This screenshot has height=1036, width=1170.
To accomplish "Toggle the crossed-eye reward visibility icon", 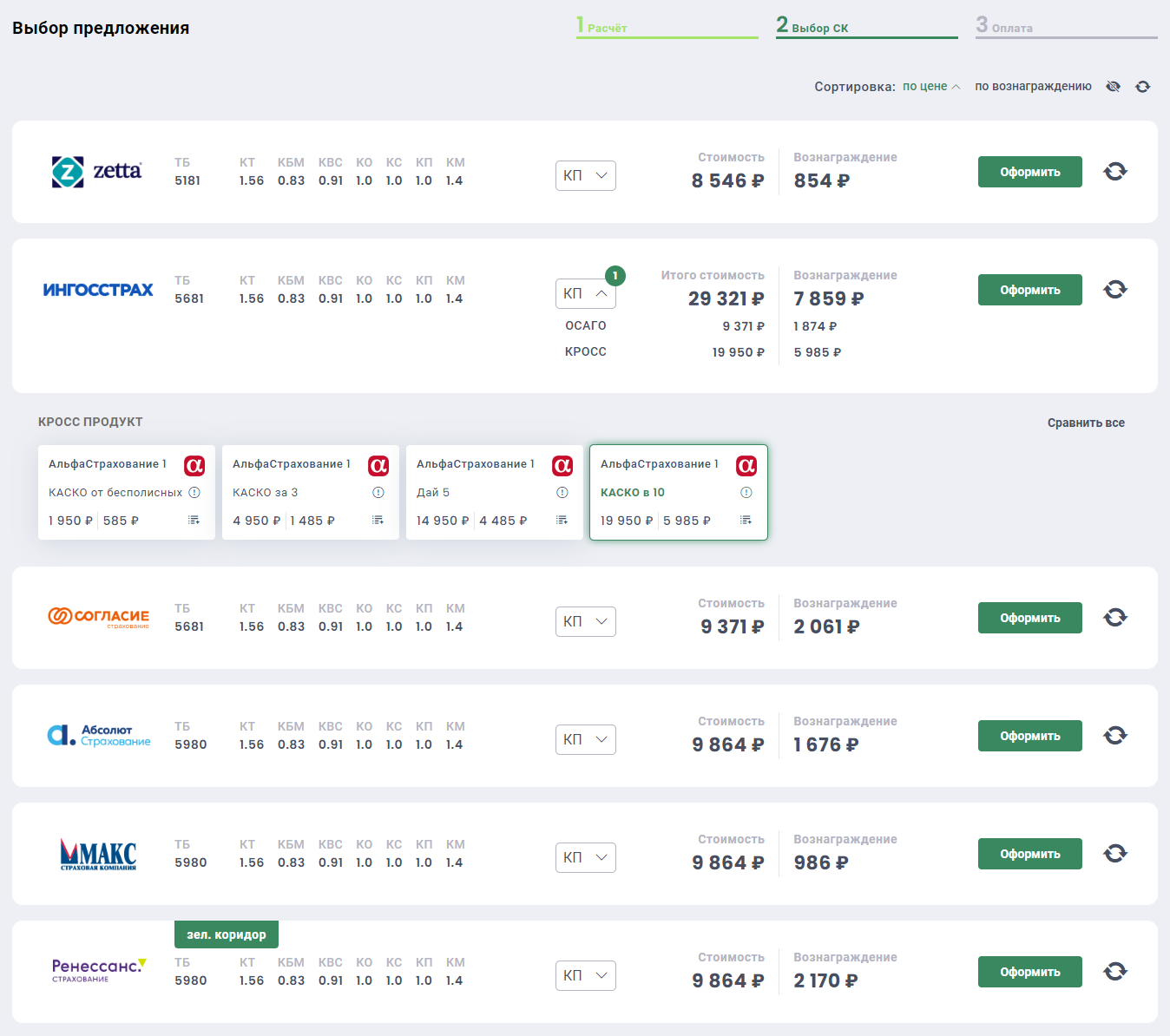I will (1114, 87).
